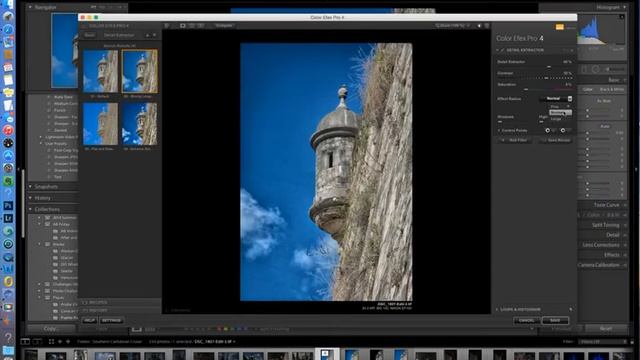Click Lightroom main window display icon in filmstrip bar
The image size is (640, 360).
tap(25, 342)
